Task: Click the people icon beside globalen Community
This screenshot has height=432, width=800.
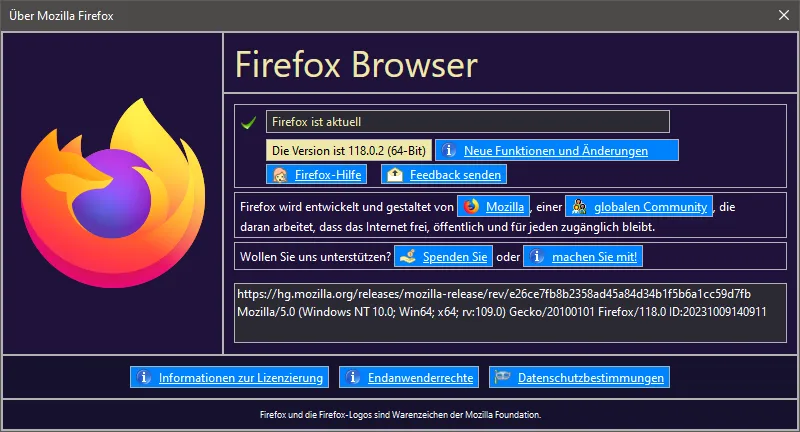Action: click(x=579, y=207)
